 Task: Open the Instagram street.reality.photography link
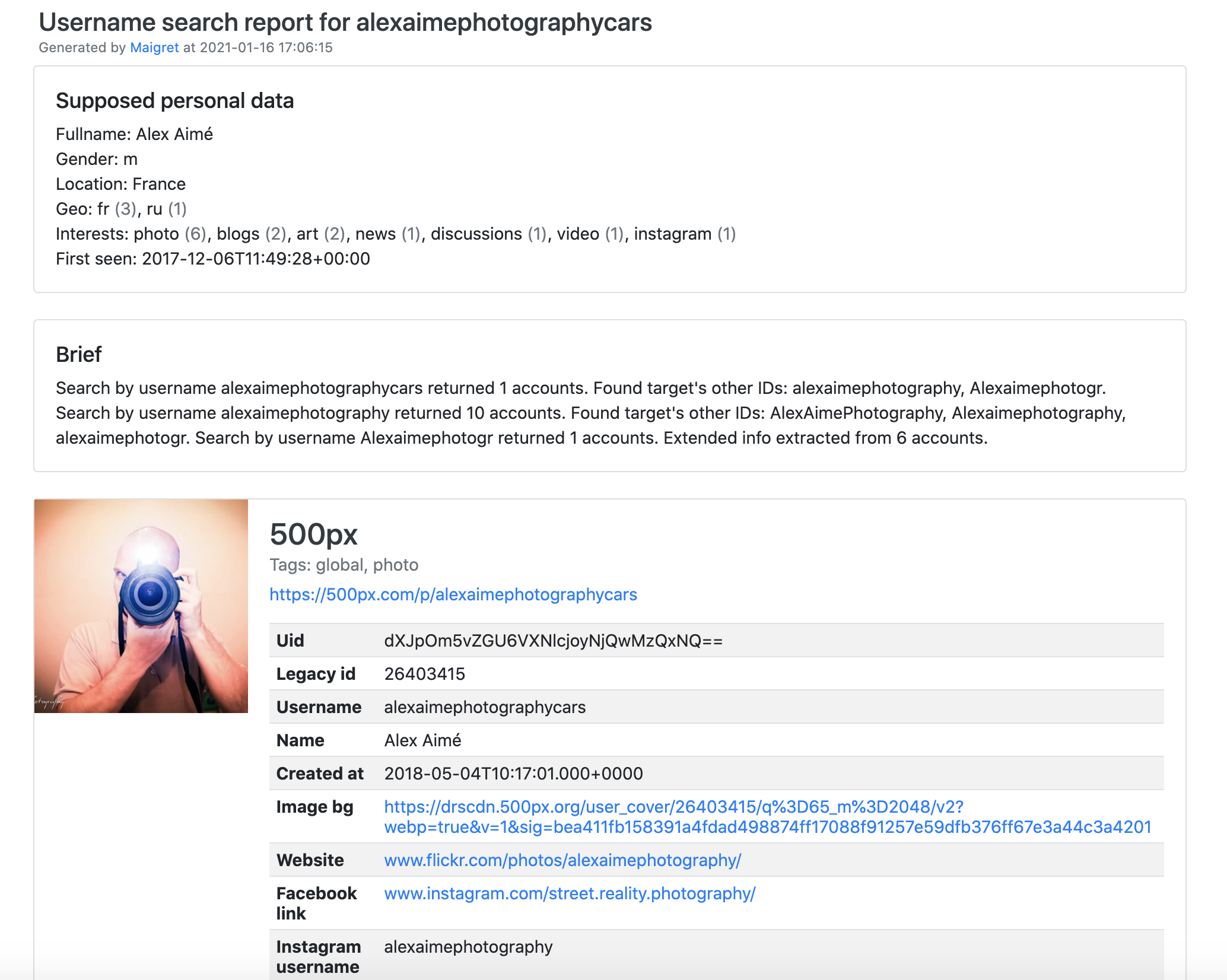point(569,893)
